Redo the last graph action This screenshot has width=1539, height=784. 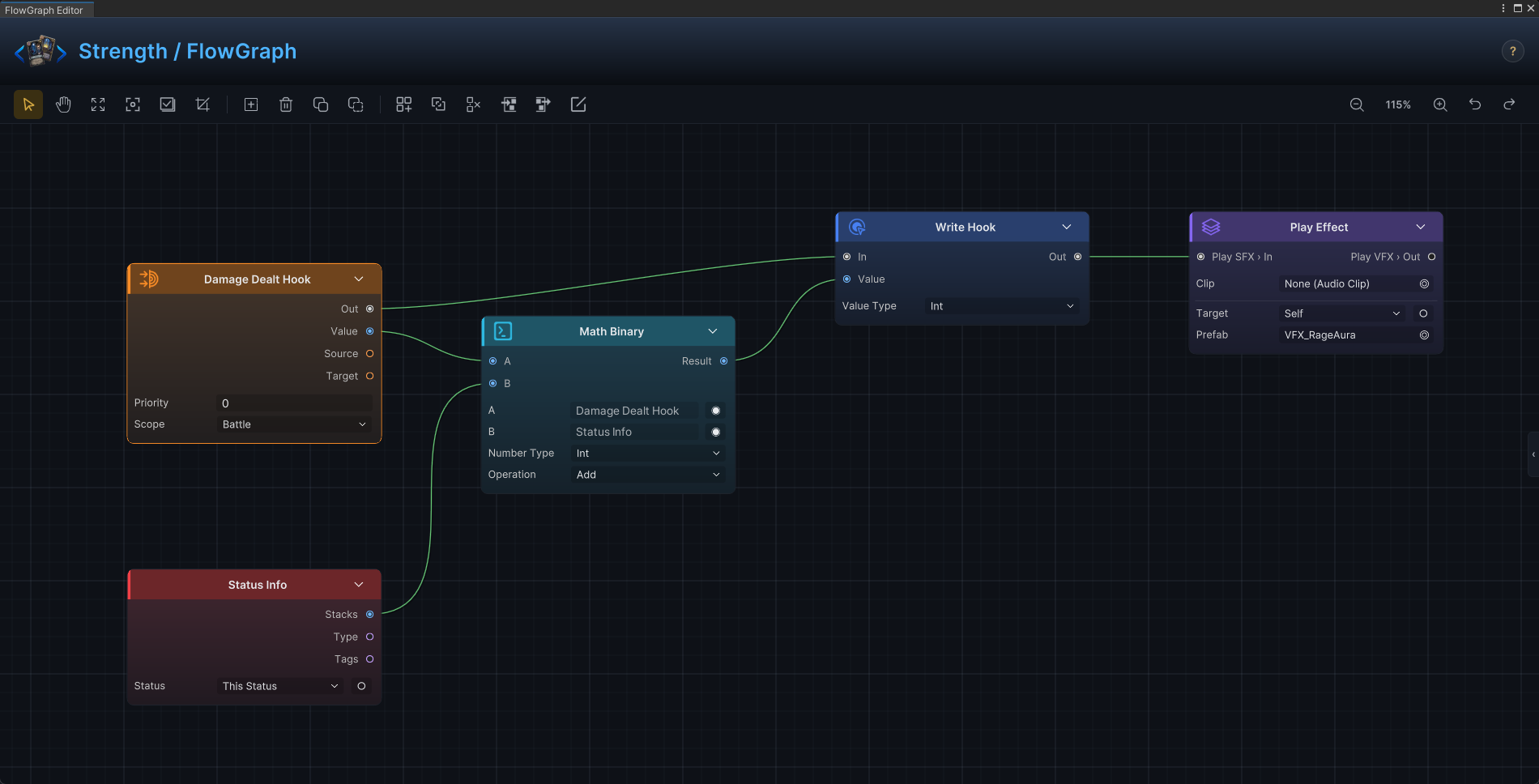[x=1509, y=104]
